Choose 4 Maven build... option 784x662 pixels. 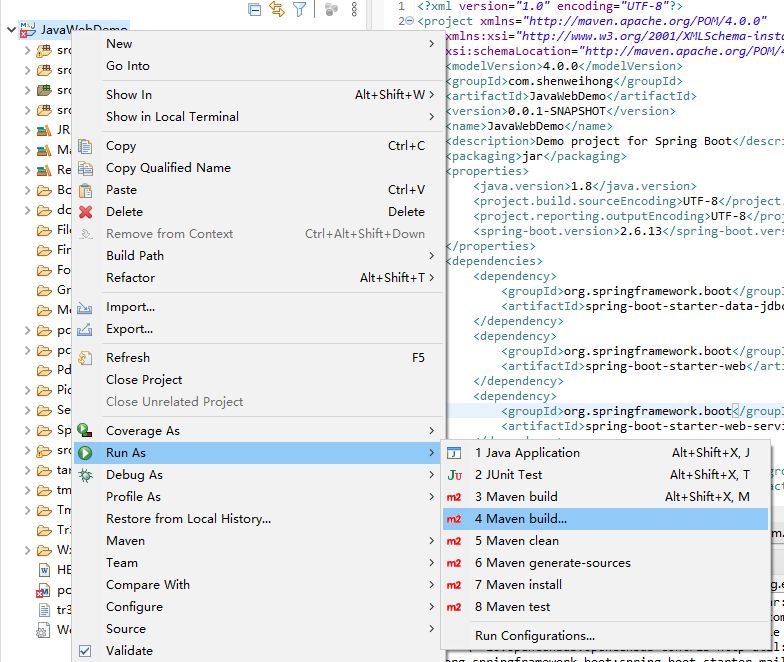pos(605,519)
